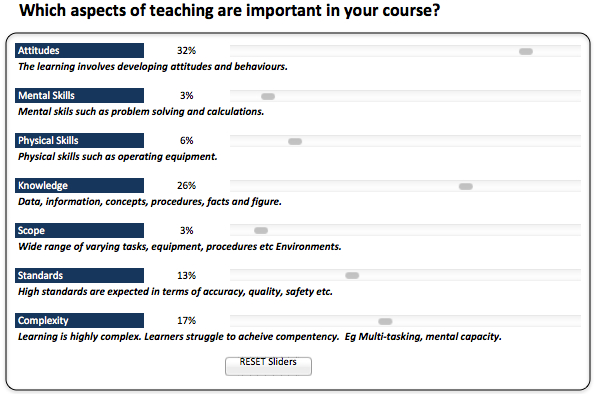Click the Attitudes slider handle
This screenshot has height=394, width=594.
pyautogui.click(x=526, y=52)
